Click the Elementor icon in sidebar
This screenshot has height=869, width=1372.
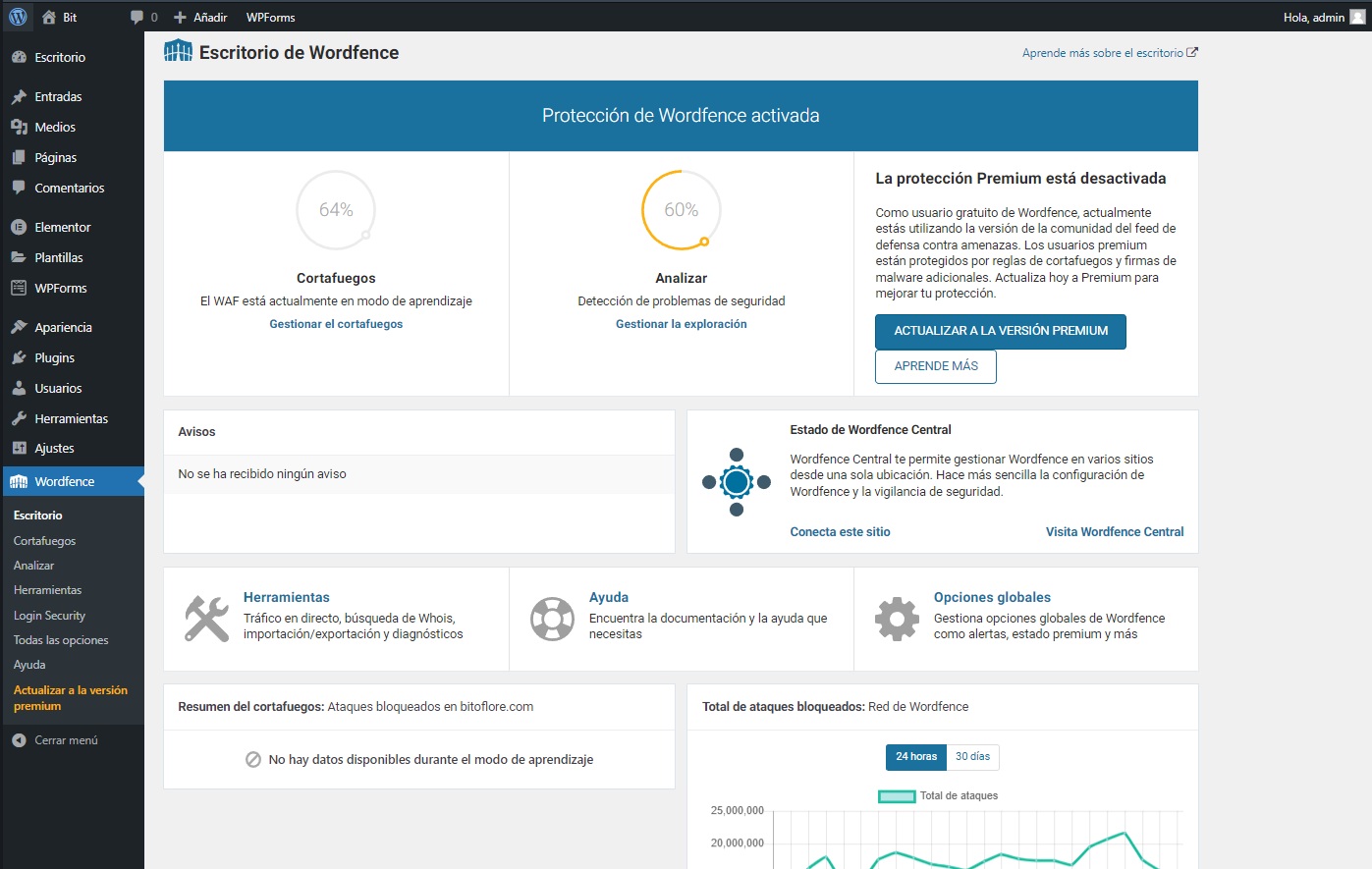tap(19, 227)
